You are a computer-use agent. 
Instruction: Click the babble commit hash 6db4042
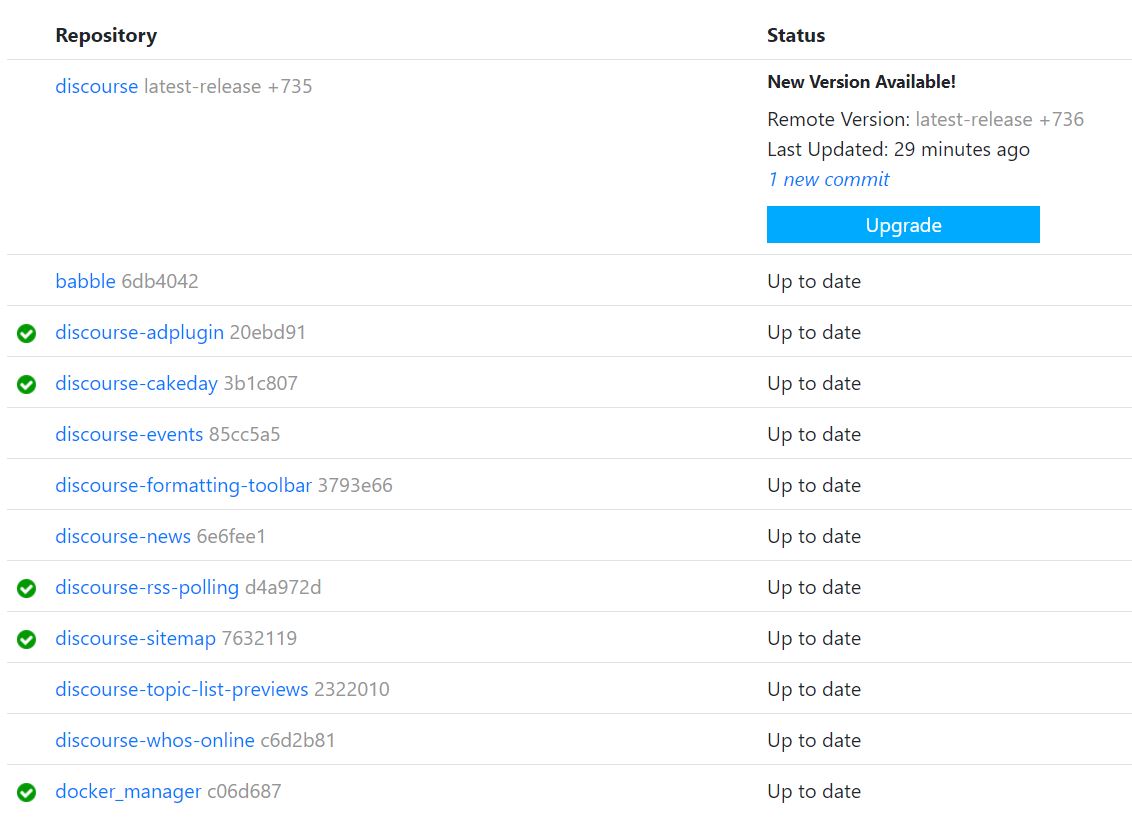pos(160,281)
